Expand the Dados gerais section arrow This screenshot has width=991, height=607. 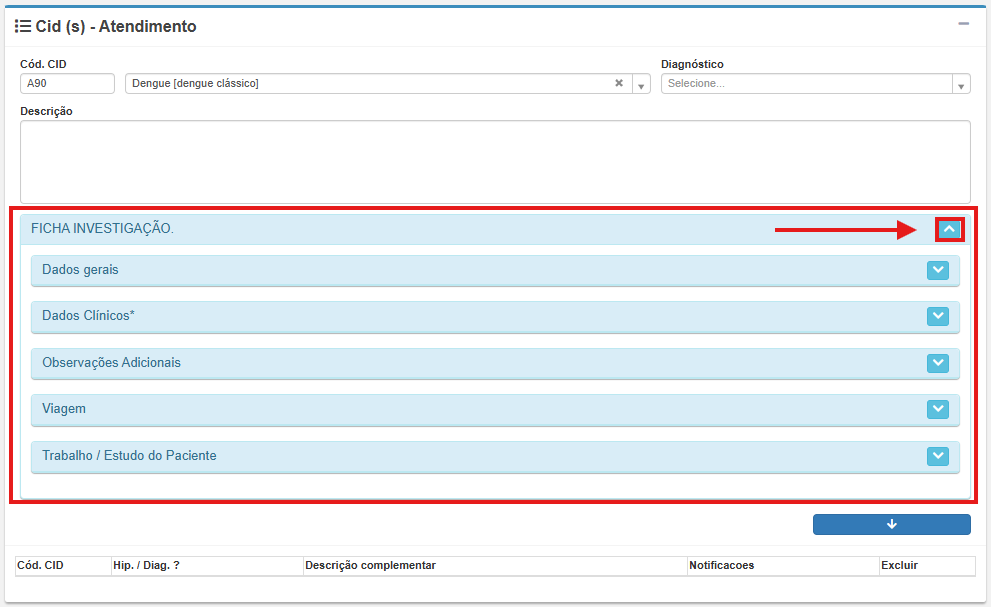937,270
